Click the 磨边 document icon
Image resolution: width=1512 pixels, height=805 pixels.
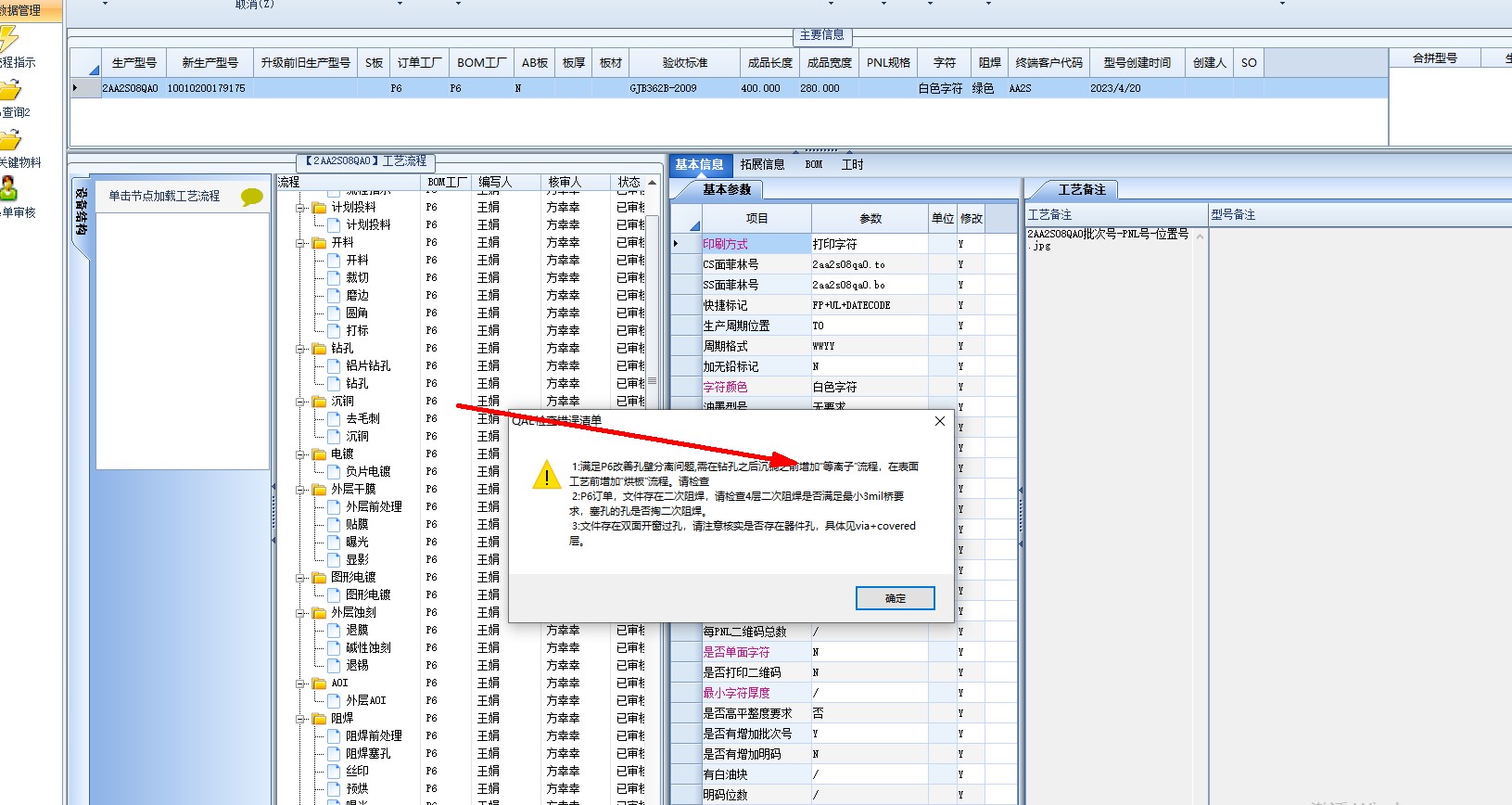click(335, 296)
